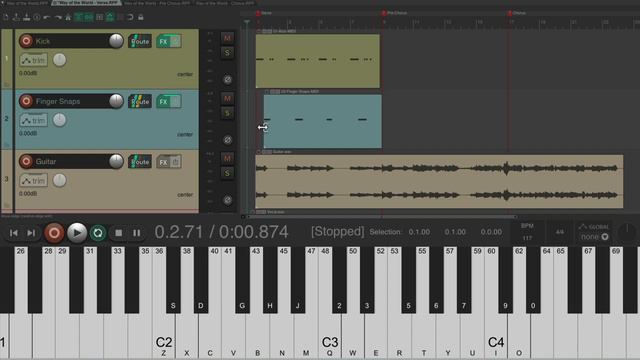Click the transport Play button
Screen dimensions: 640x360
pos(77,233)
